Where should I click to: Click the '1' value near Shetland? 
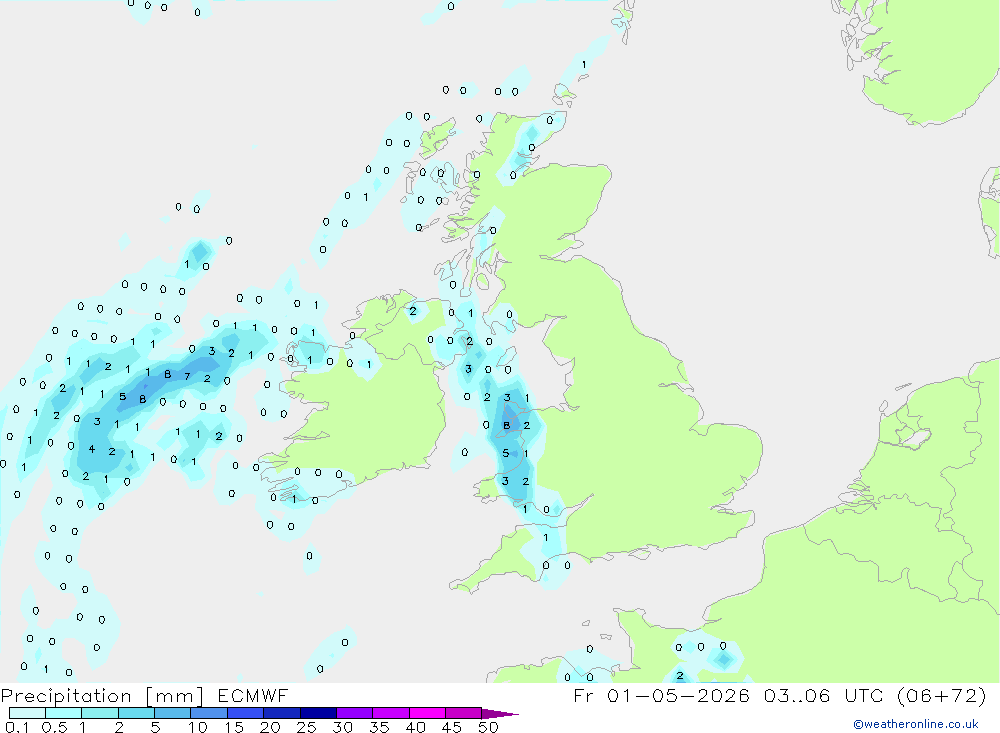tap(584, 64)
